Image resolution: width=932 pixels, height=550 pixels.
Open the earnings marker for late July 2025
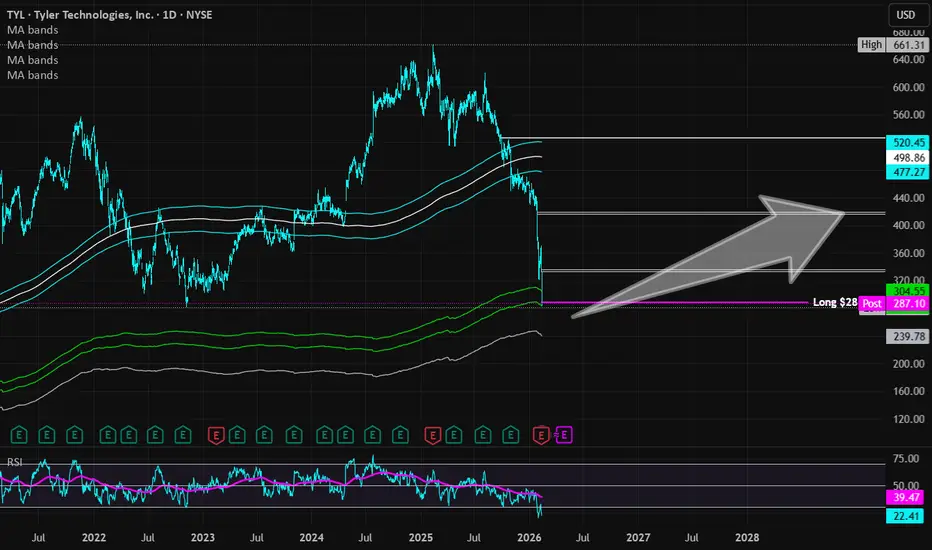tap(483, 435)
